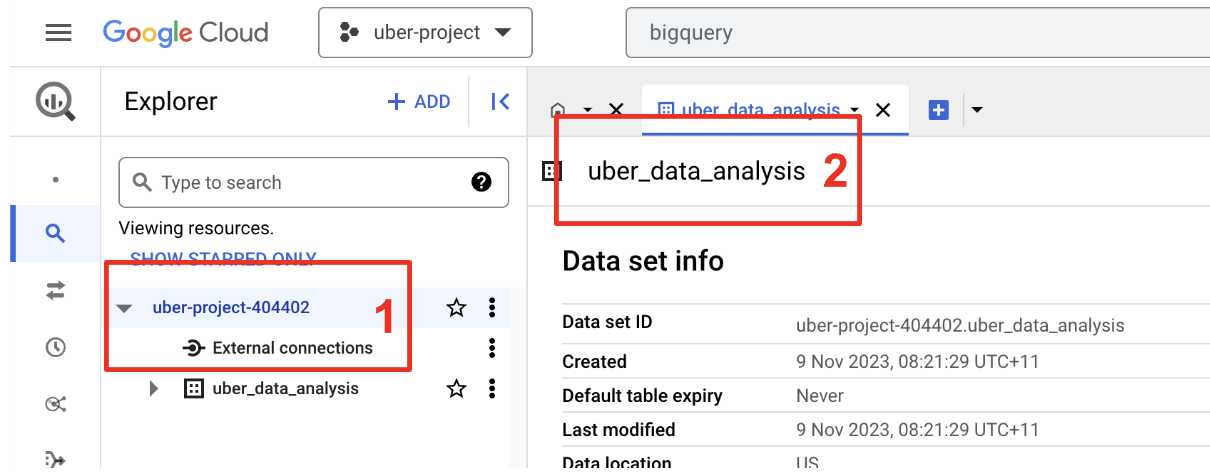Open the main navigation hamburger menu
This screenshot has height=472, width=1210.
pos(58,32)
